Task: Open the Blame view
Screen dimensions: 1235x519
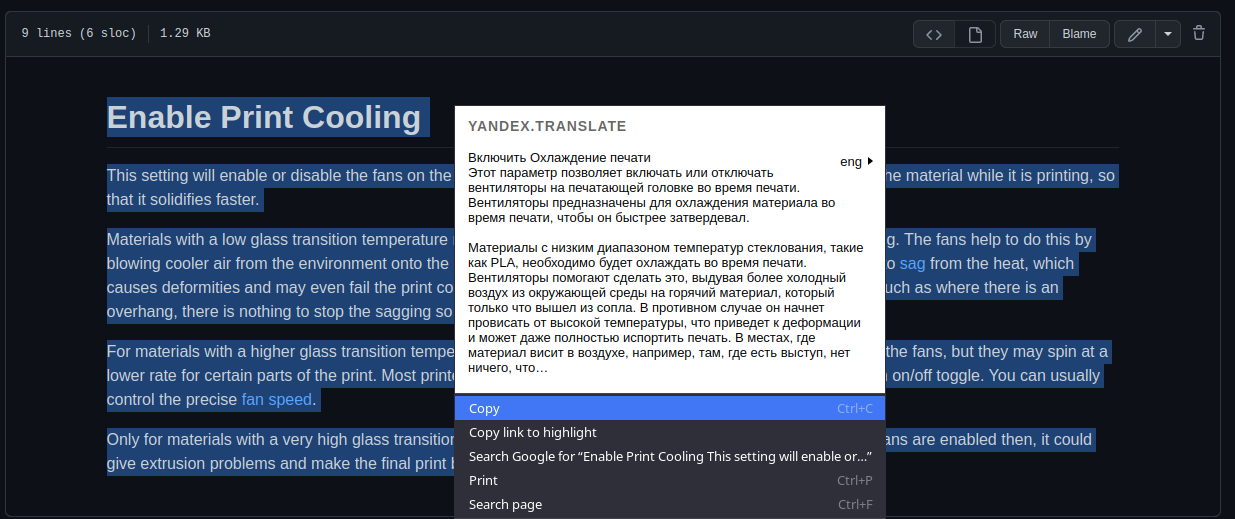Action: [1079, 34]
